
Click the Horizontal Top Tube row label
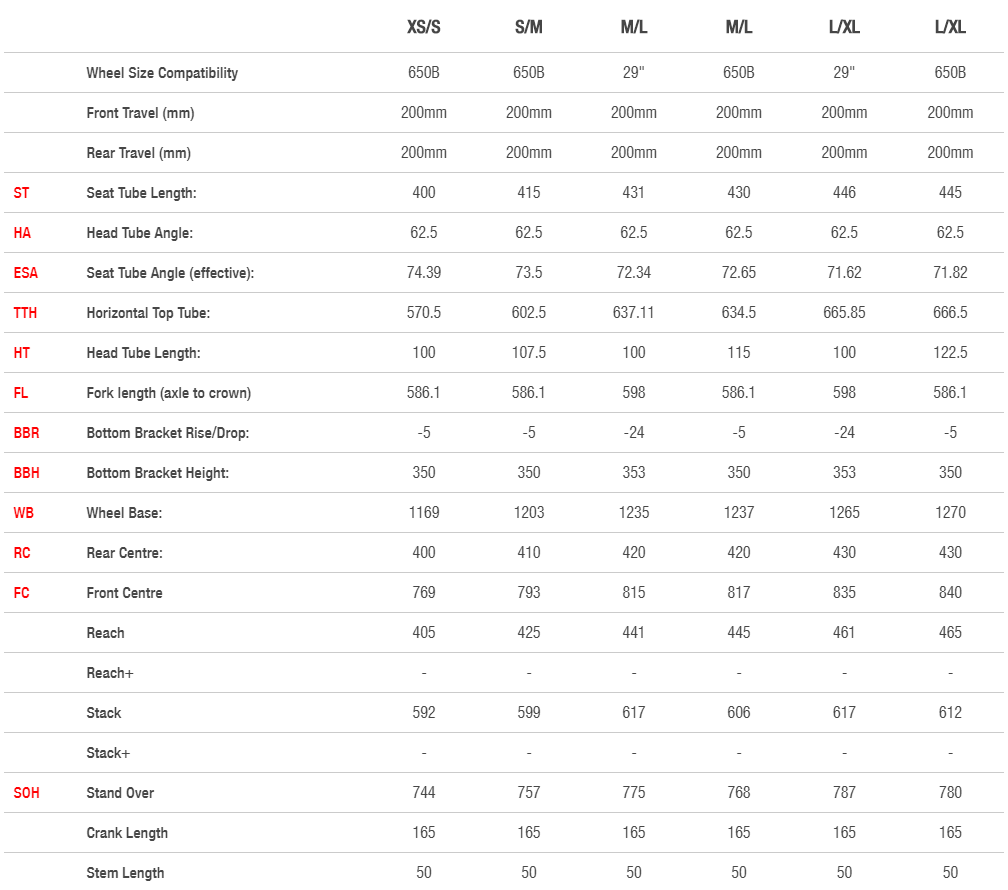(x=148, y=313)
